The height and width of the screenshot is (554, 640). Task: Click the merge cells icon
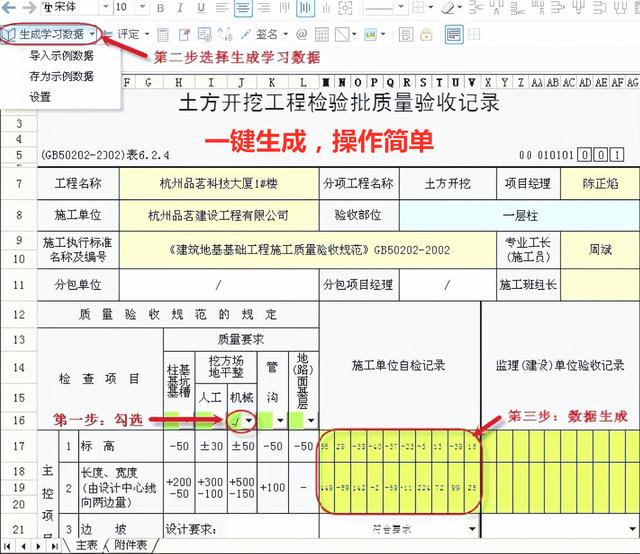[345, 8]
